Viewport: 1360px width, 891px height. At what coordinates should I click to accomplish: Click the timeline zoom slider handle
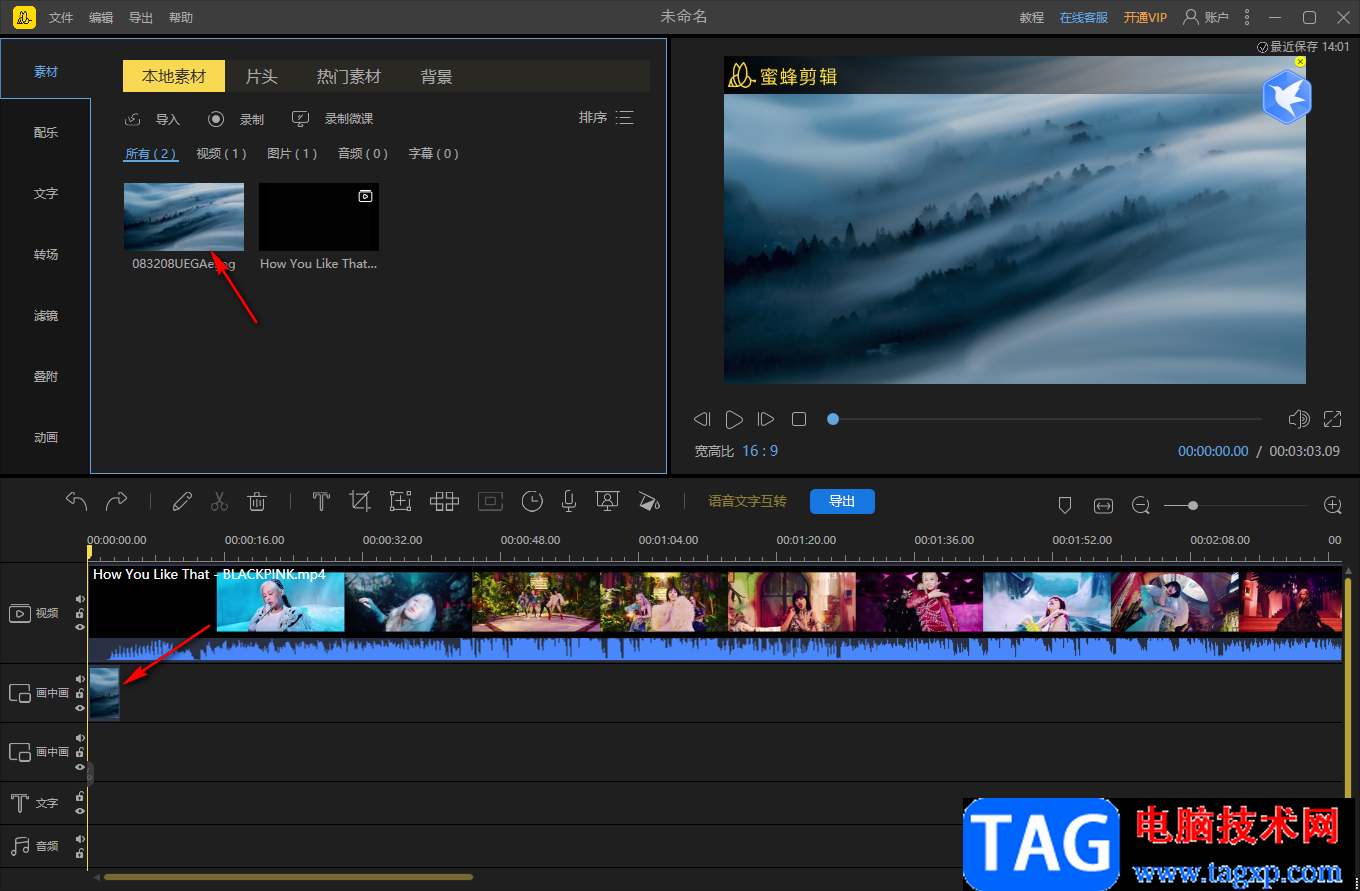[x=1193, y=506]
